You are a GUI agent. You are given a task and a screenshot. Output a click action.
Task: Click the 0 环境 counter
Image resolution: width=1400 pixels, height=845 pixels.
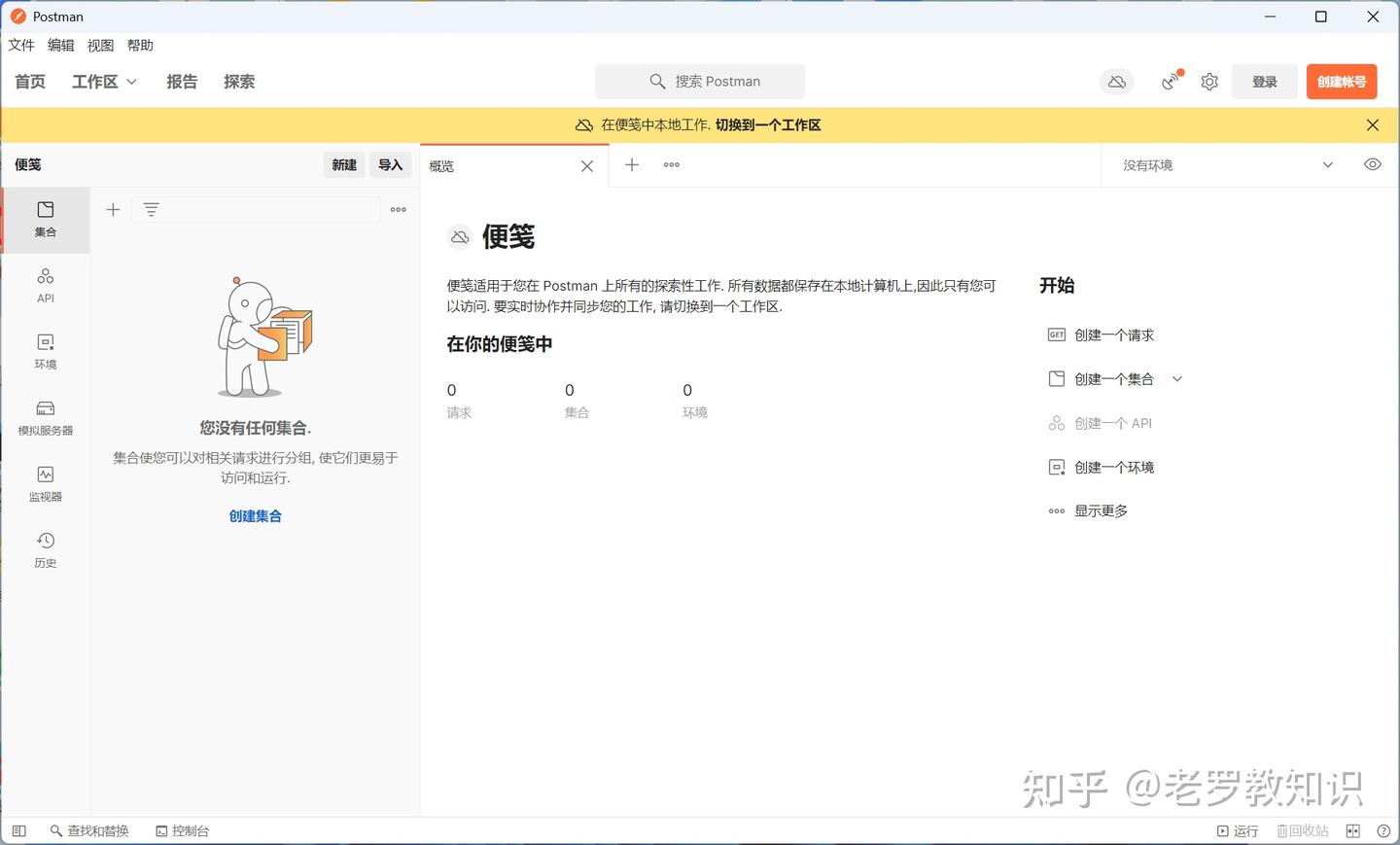click(694, 400)
